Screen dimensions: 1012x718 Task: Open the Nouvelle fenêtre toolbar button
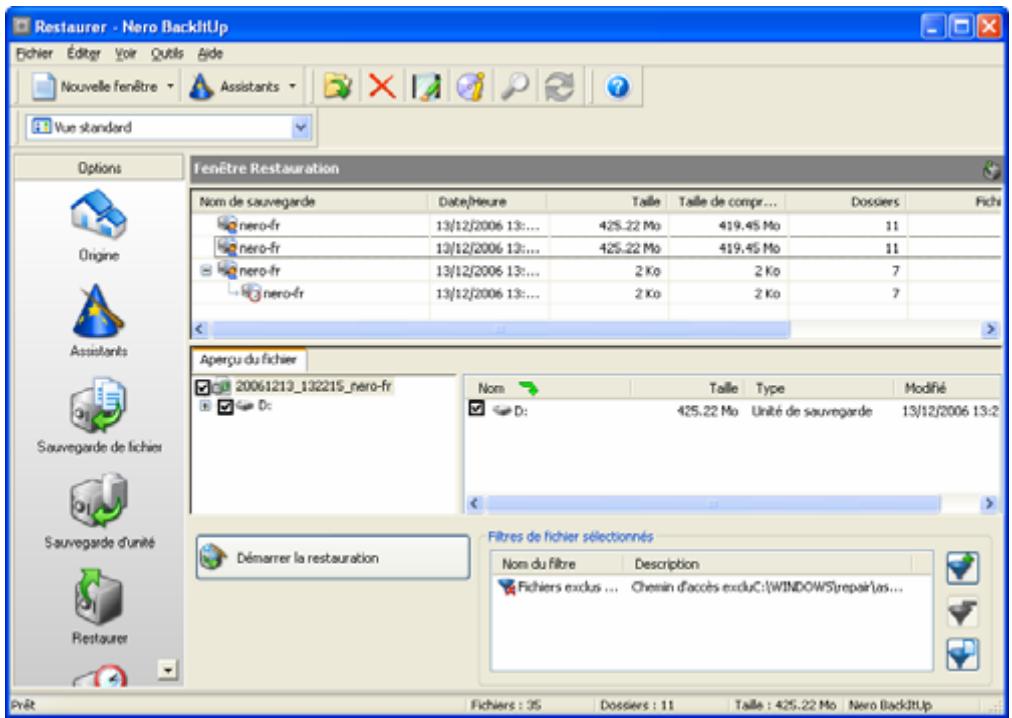point(96,87)
